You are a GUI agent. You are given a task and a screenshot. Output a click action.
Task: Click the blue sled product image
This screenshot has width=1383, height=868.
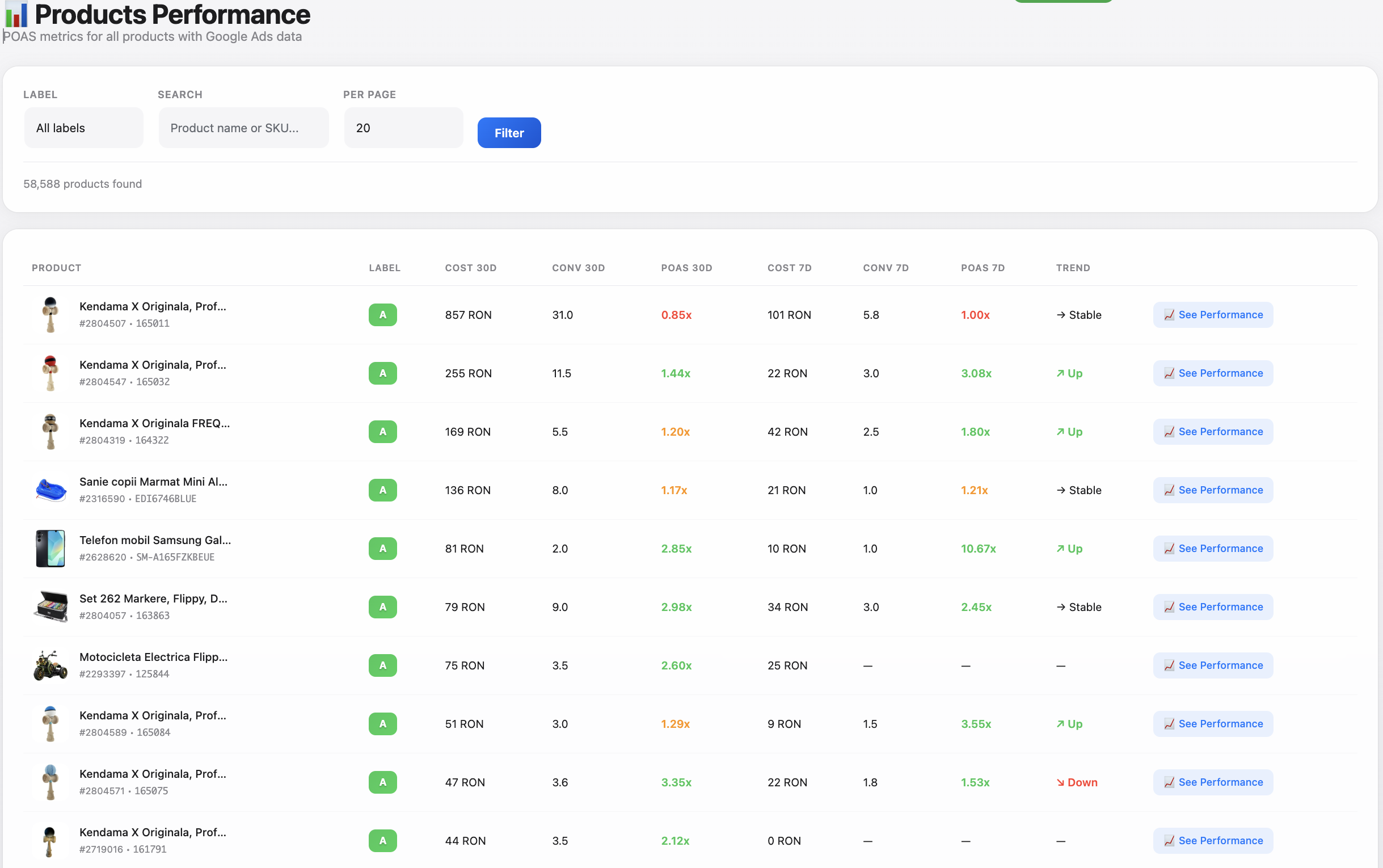[x=50, y=490]
